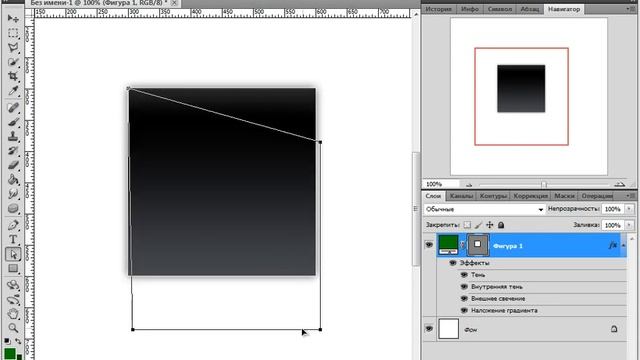Screen dimensions: 640x360
Task: Select the Type tool
Action: [13, 240]
